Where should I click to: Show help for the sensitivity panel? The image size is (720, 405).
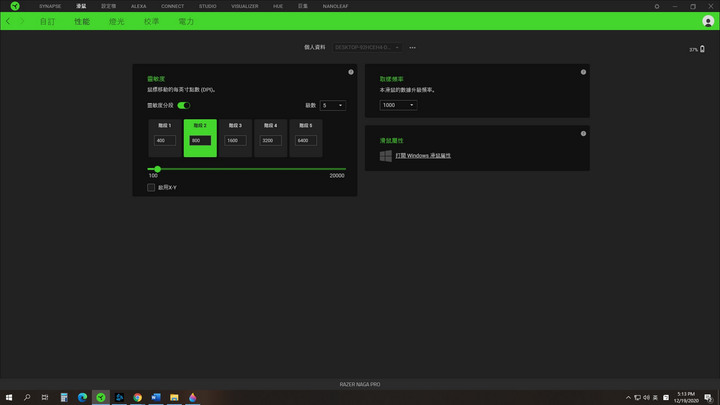pyautogui.click(x=351, y=72)
